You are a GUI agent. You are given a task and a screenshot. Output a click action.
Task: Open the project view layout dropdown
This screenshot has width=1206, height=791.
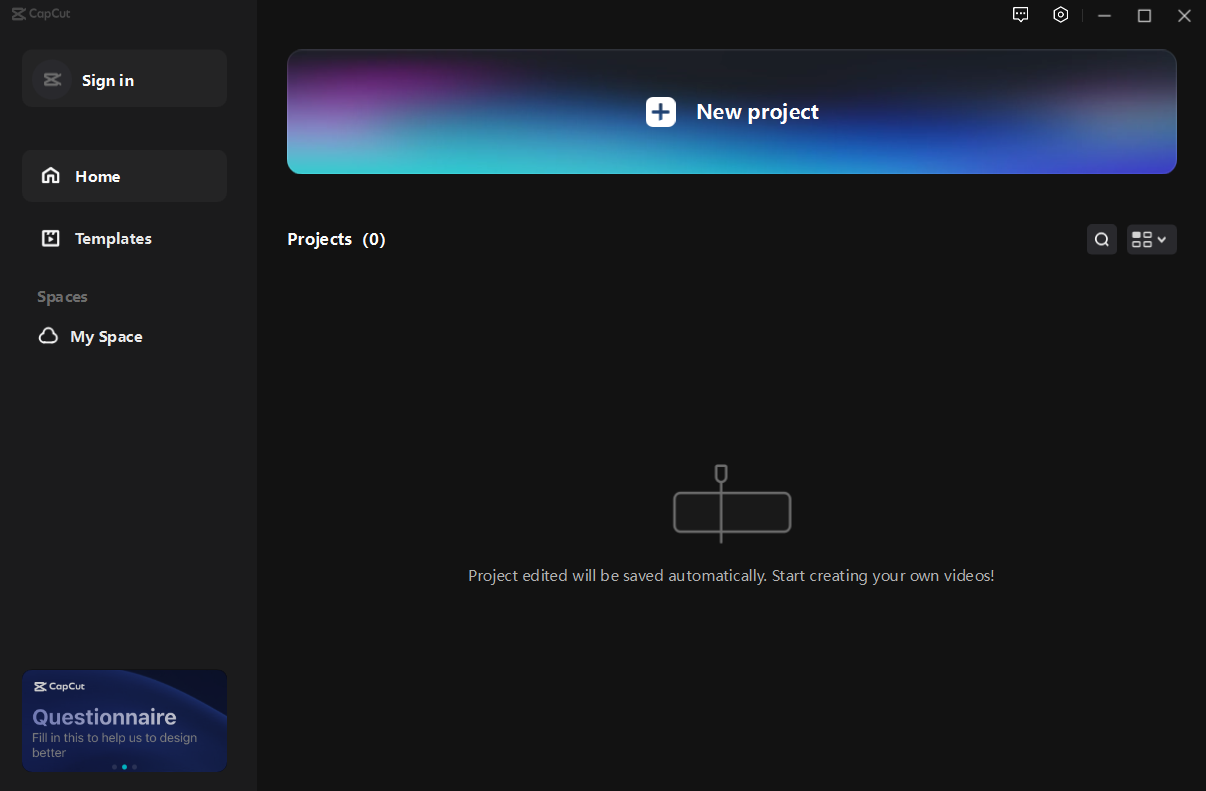tap(1152, 239)
